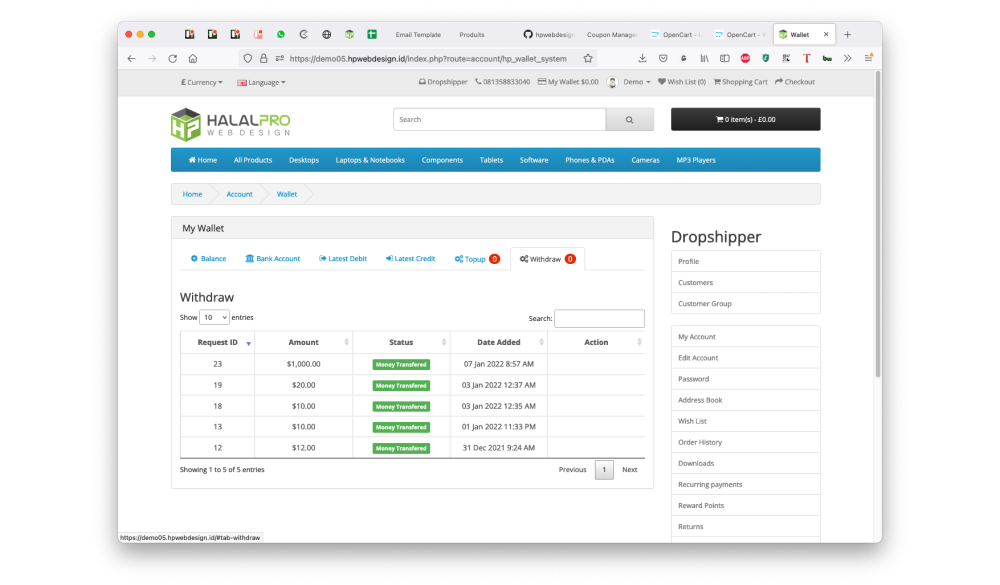This screenshot has width=1000, height=585.
Task: Open browser downloads arrow icon
Action: coord(642,59)
